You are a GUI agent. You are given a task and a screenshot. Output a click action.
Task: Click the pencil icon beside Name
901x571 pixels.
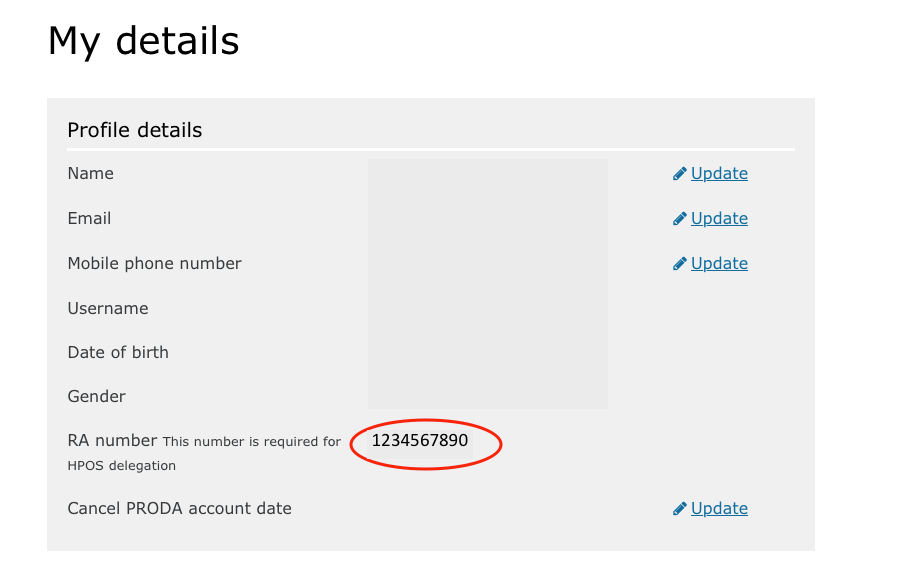(x=680, y=173)
